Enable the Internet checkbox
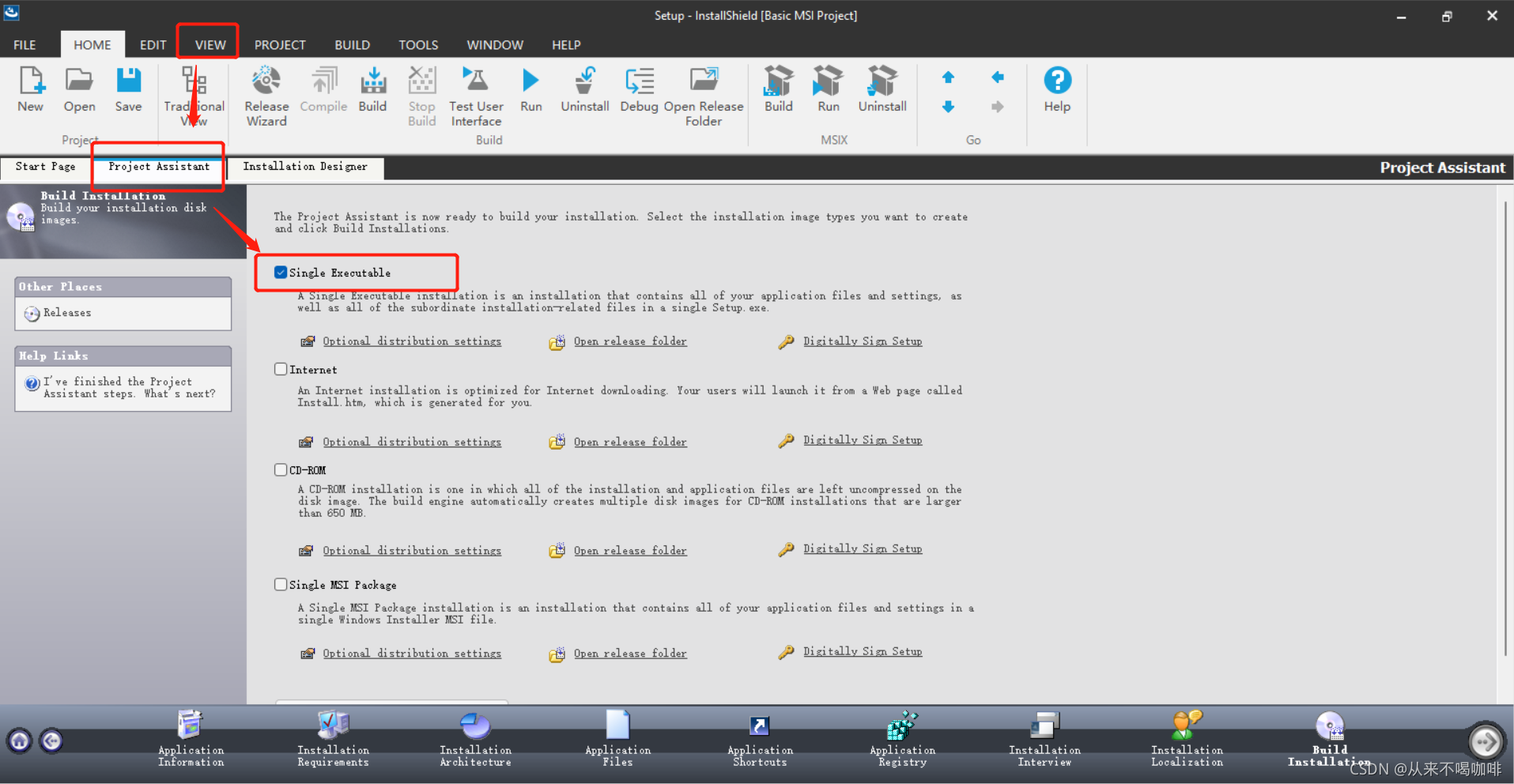This screenshot has height=784, width=1514. click(x=281, y=369)
